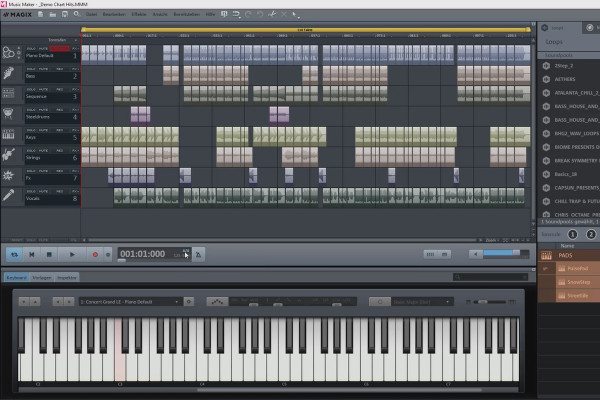Click the scissors cut tool icon

click(x=272, y=14)
